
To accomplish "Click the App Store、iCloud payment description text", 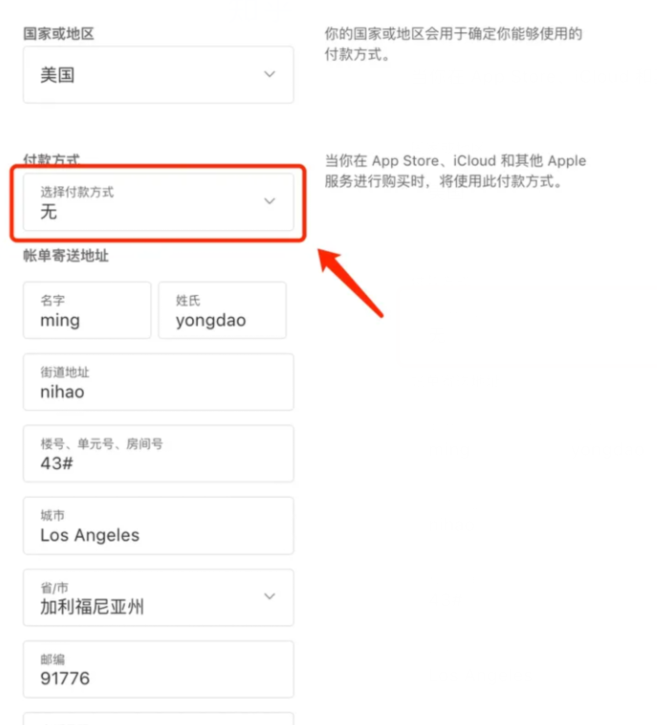I will (455, 171).
